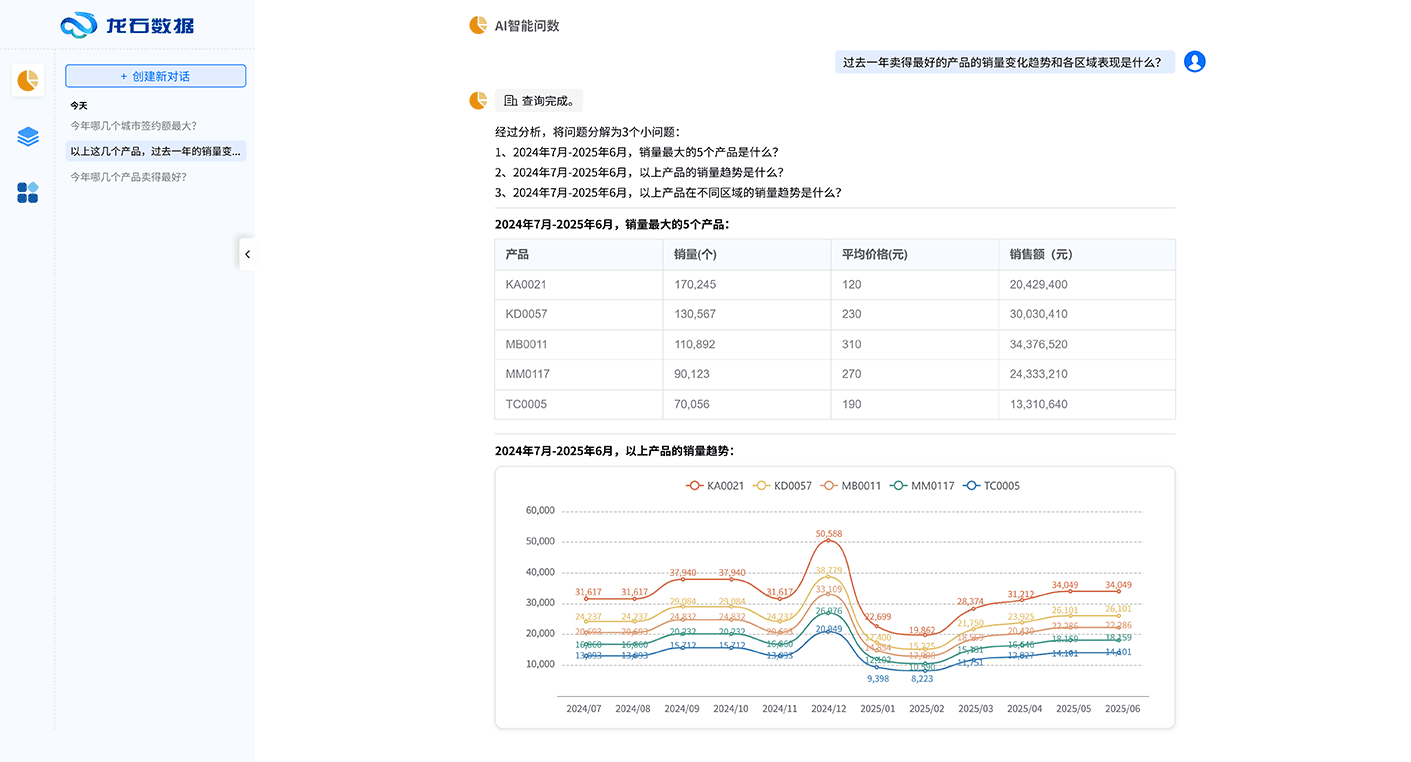
Task: Click the sales amount 13,310,640
Action: [x=1038, y=404]
